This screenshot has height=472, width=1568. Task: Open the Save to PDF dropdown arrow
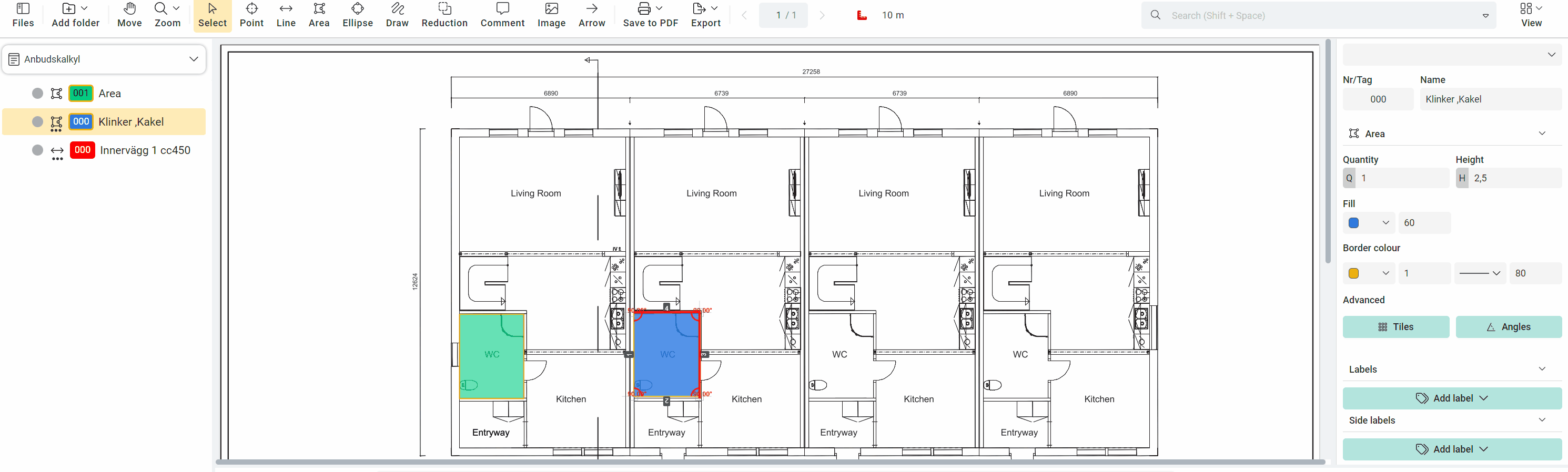tap(659, 8)
